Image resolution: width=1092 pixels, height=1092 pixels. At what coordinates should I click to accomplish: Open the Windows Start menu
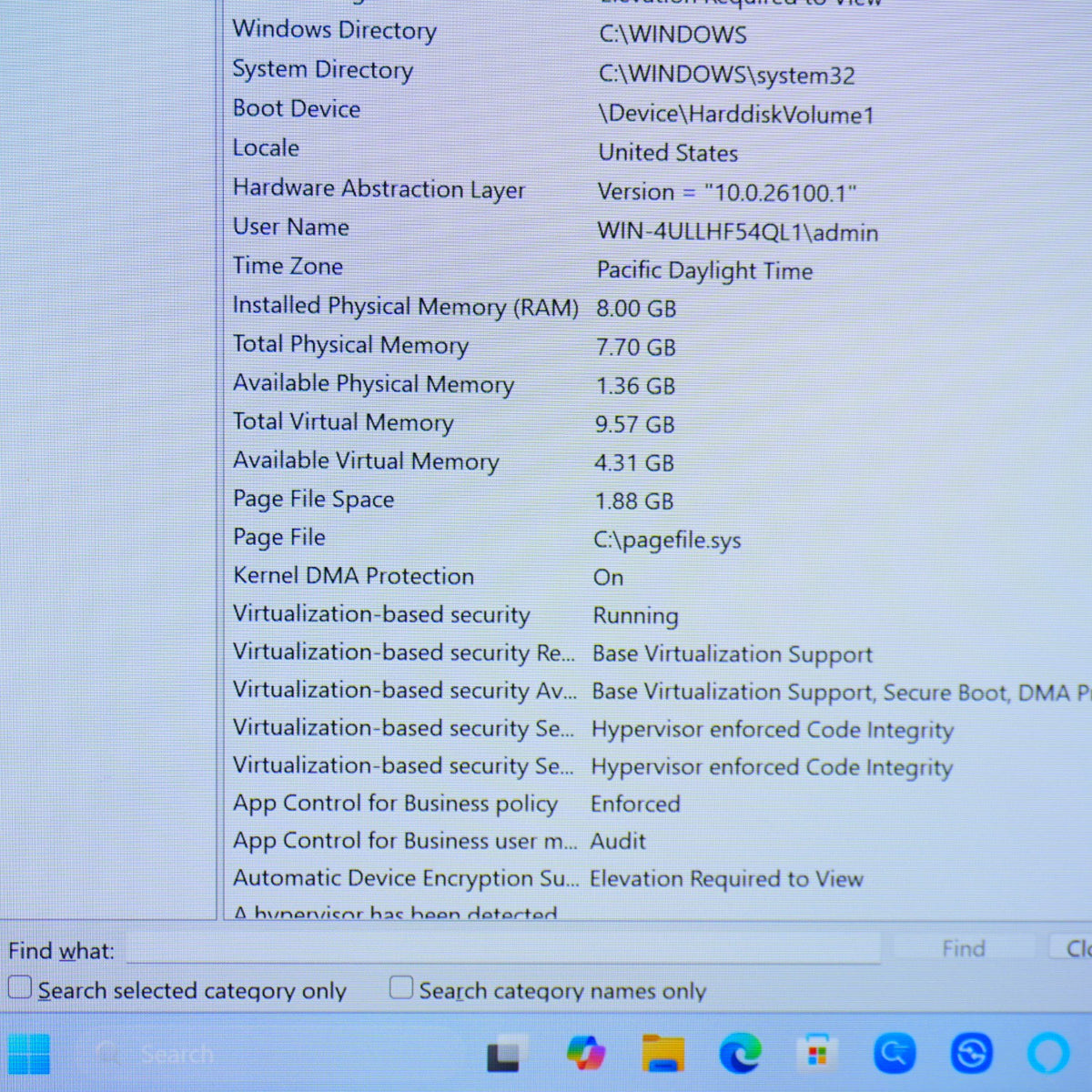(x=29, y=1055)
